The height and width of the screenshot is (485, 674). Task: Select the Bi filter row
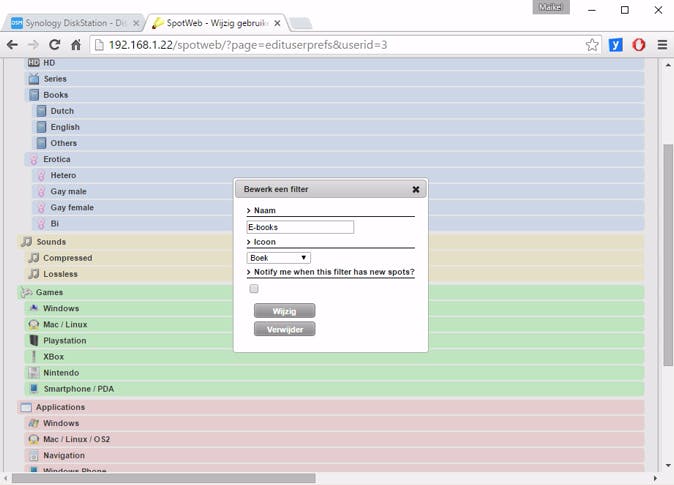(338, 224)
